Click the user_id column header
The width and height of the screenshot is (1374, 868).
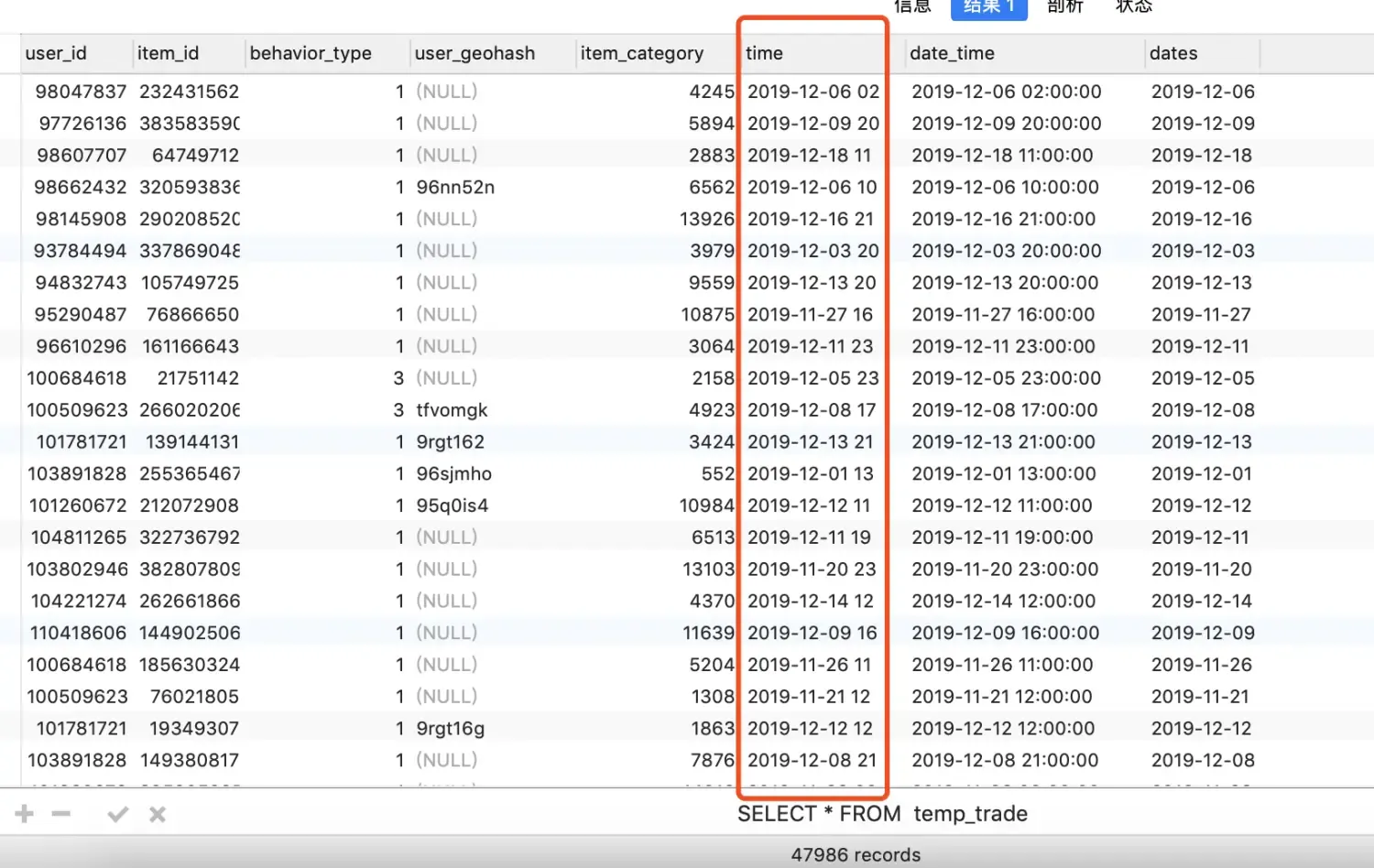[57, 53]
